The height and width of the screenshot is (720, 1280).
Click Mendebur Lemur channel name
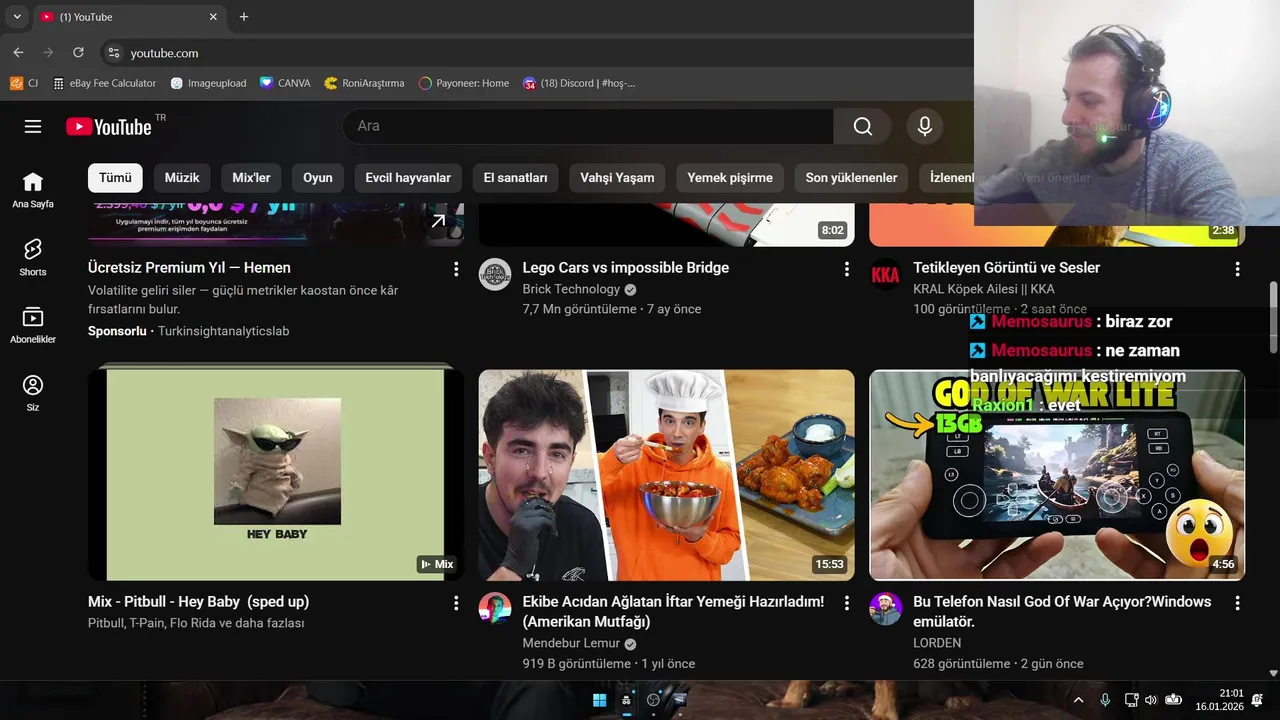click(x=571, y=643)
